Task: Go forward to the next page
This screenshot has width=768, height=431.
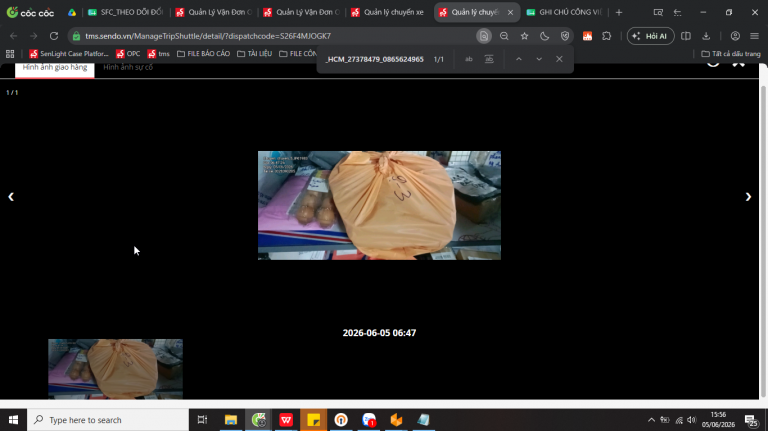Action: [33, 36]
